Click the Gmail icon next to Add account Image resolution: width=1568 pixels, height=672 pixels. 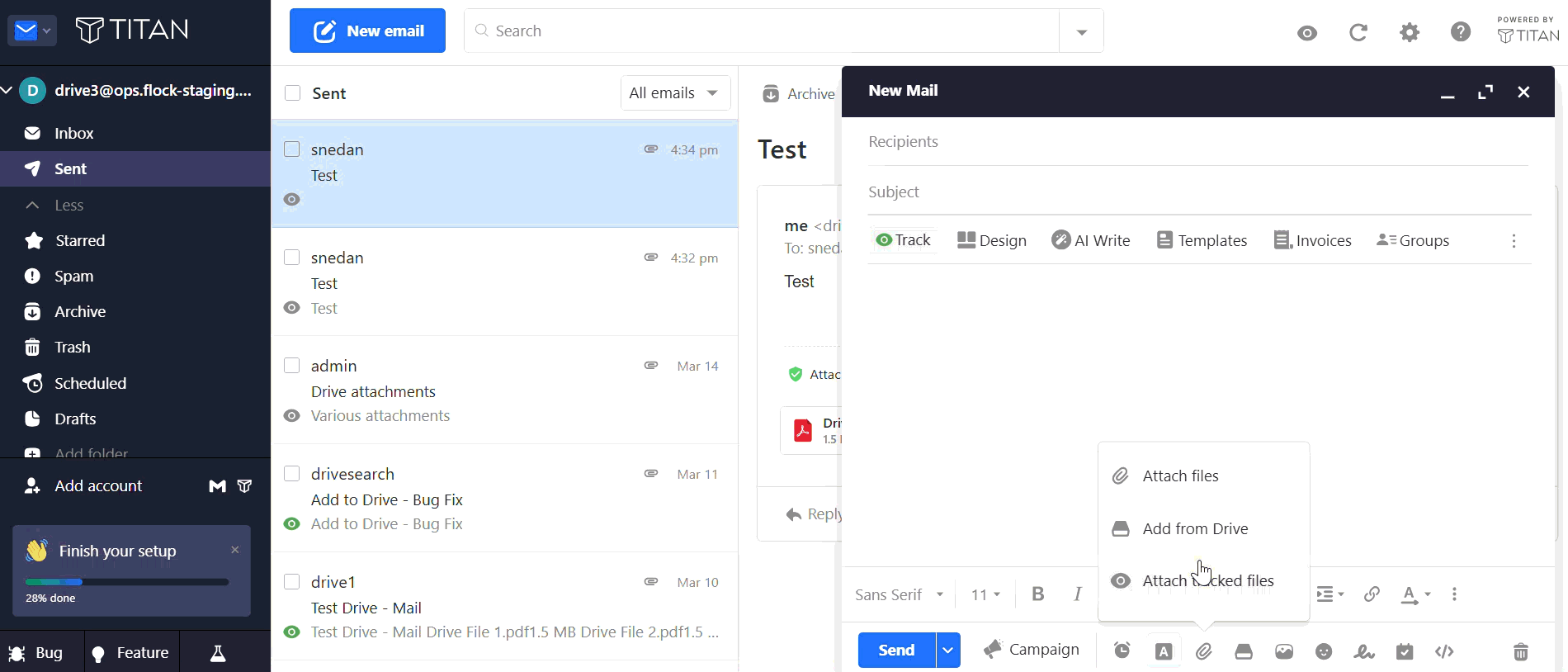pyautogui.click(x=217, y=486)
